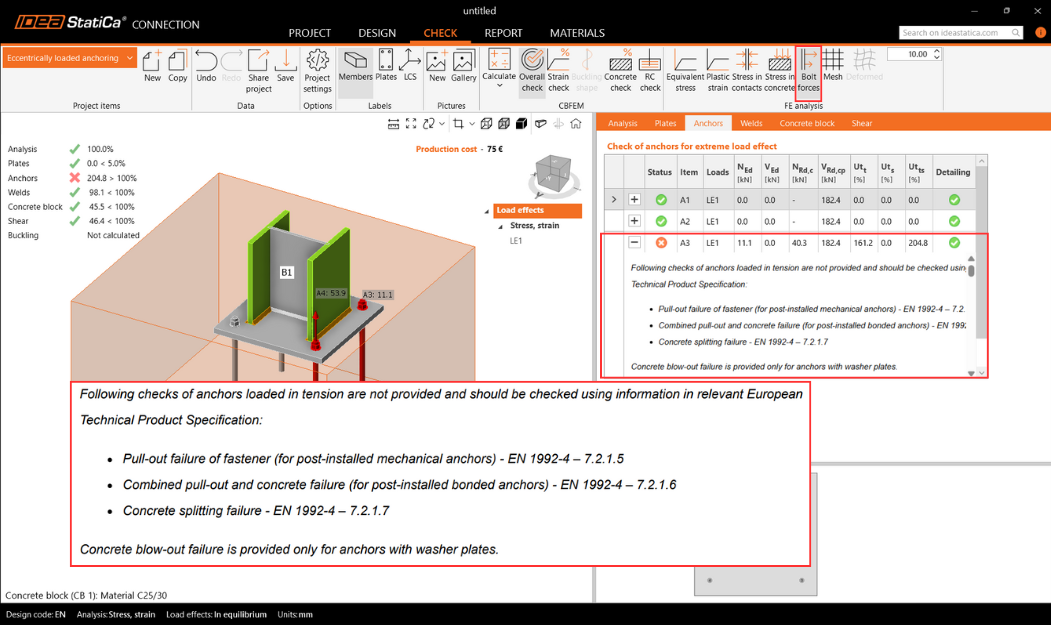Image resolution: width=1051 pixels, height=625 pixels.
Task: Open Project settings
Action: pyautogui.click(x=317, y=68)
